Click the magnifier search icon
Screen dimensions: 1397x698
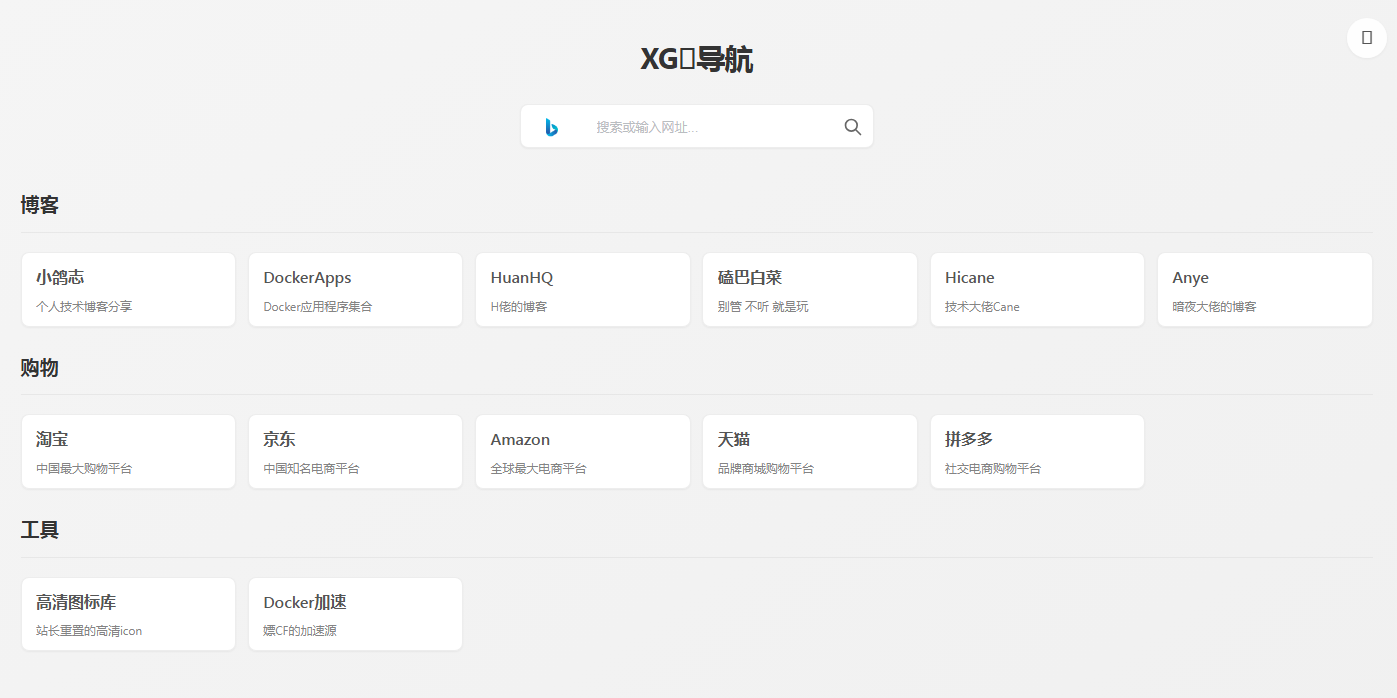(853, 127)
